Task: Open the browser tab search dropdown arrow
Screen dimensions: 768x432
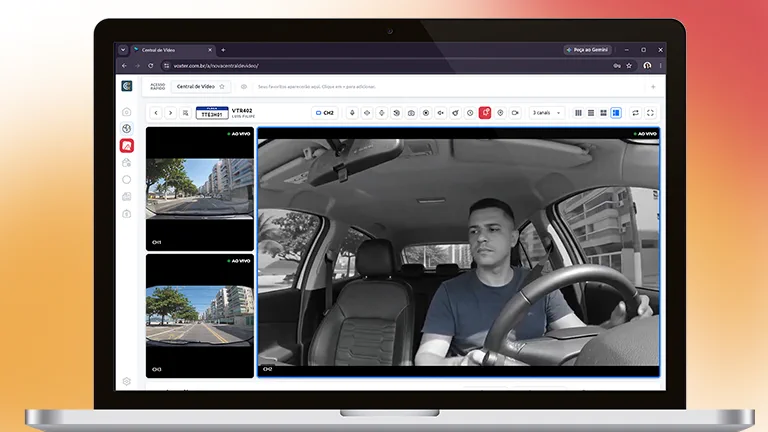Action: click(123, 50)
